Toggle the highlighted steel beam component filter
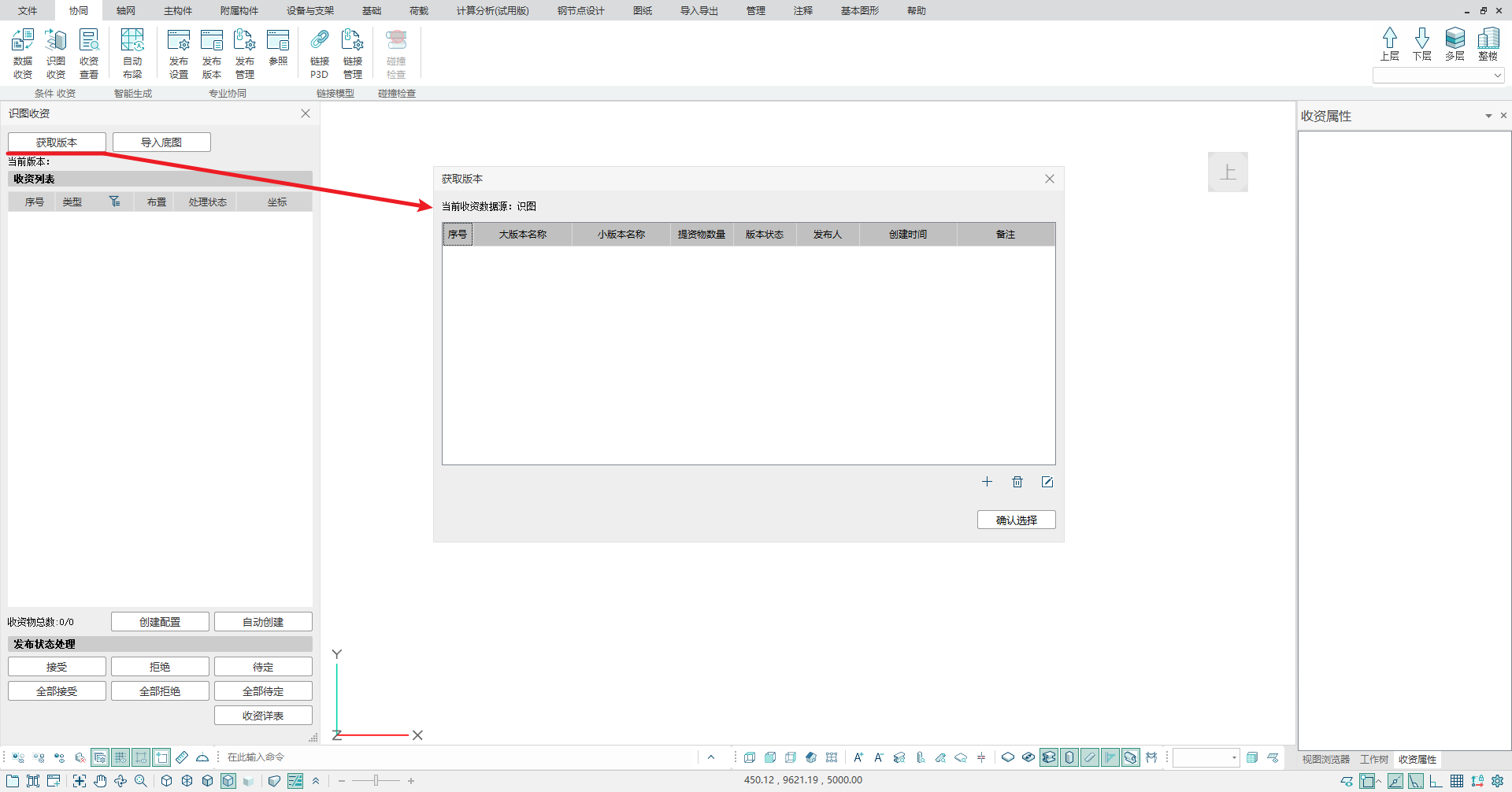Image resolution: width=1512 pixels, height=792 pixels. click(x=1049, y=757)
